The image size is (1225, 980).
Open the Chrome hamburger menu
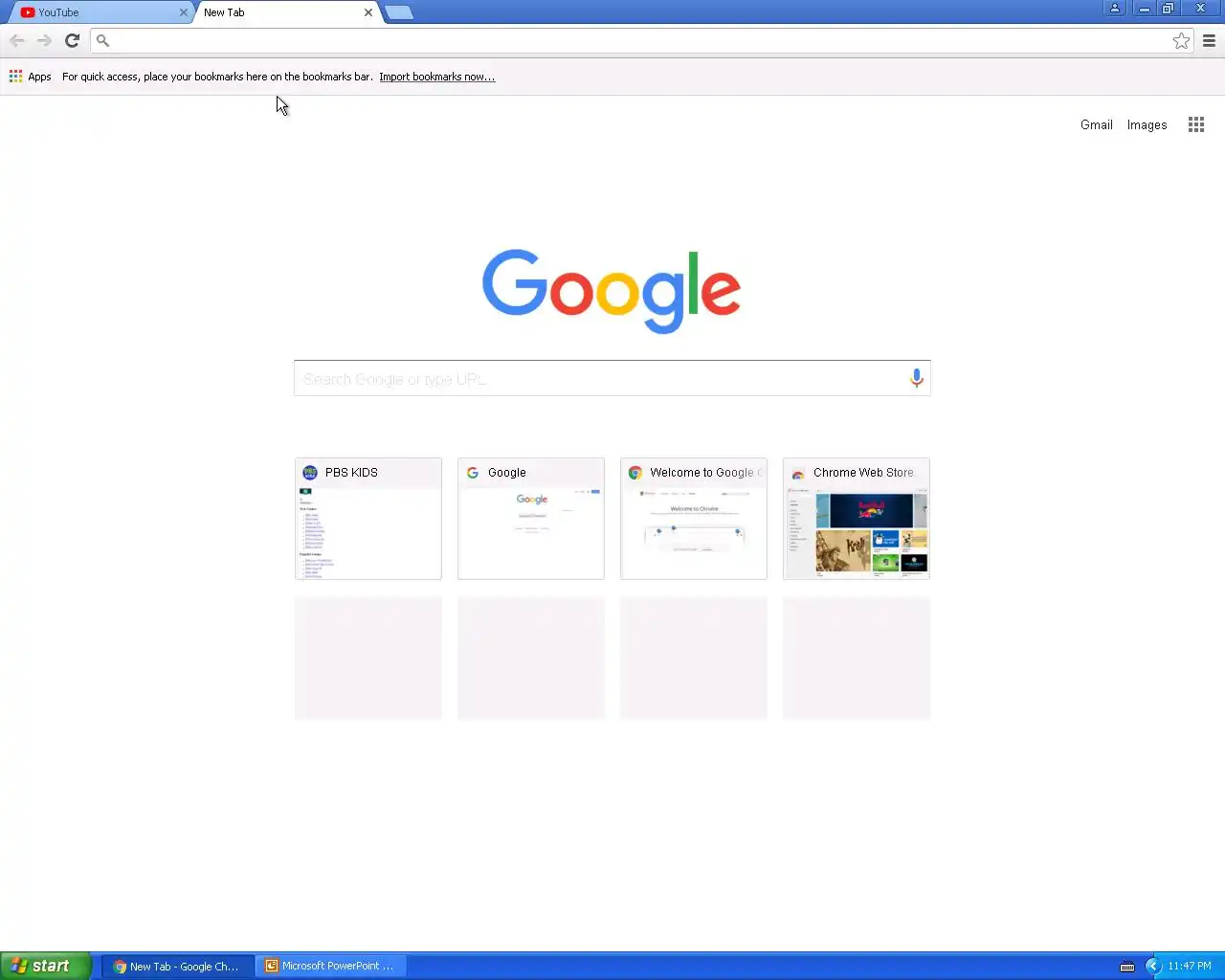click(1209, 40)
